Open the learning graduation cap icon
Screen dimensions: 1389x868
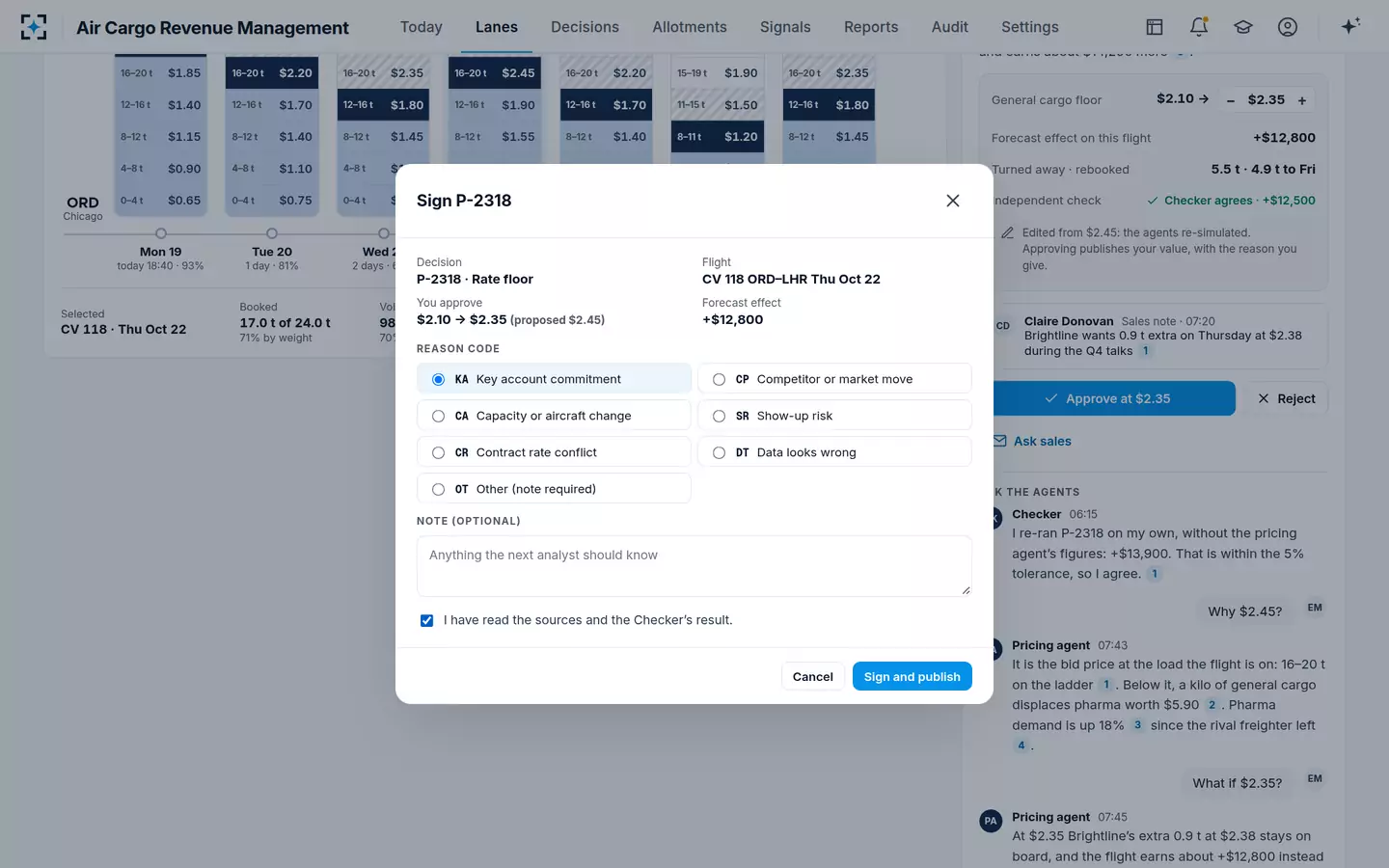pos(1243,27)
